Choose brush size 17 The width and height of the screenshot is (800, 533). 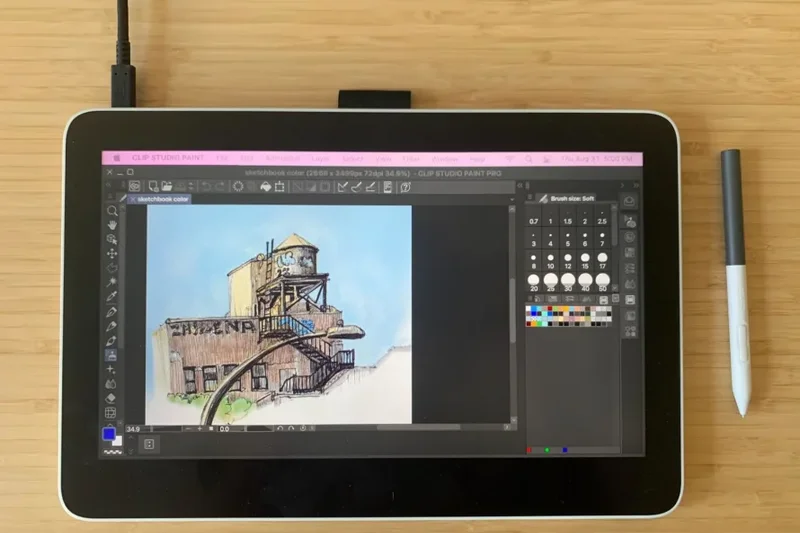point(603,262)
